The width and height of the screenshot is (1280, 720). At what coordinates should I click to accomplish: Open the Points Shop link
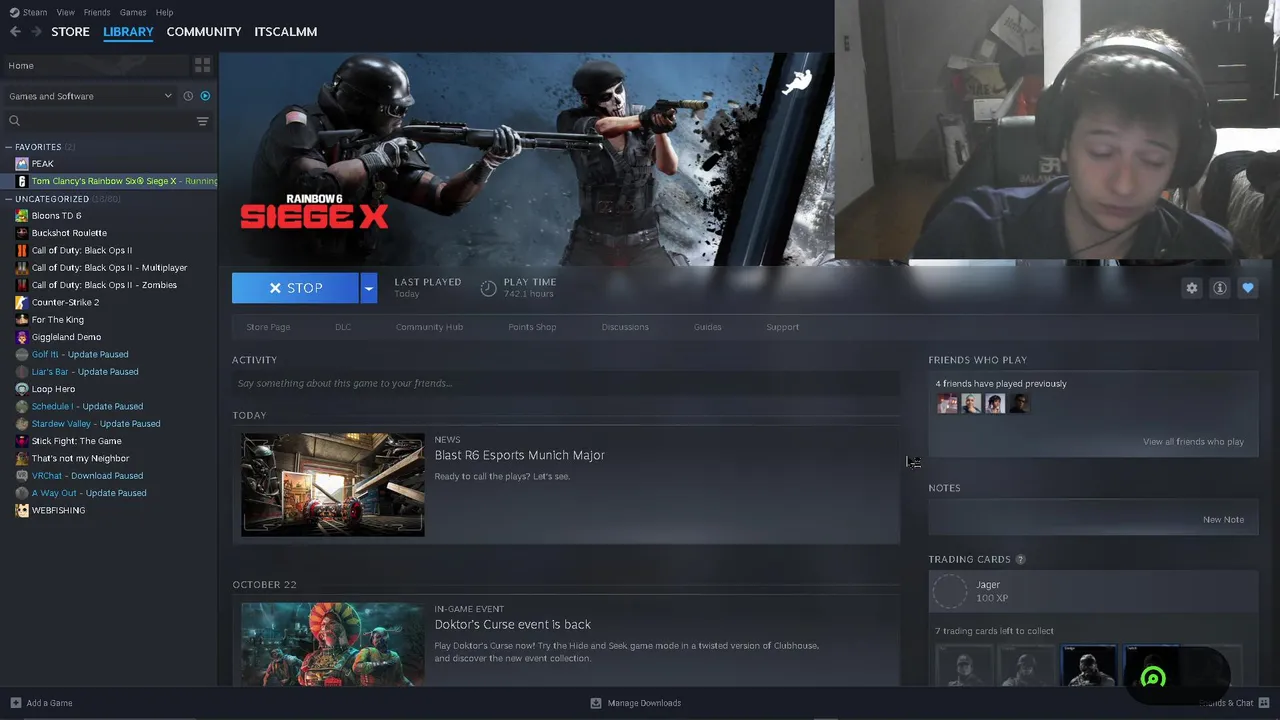tap(532, 327)
